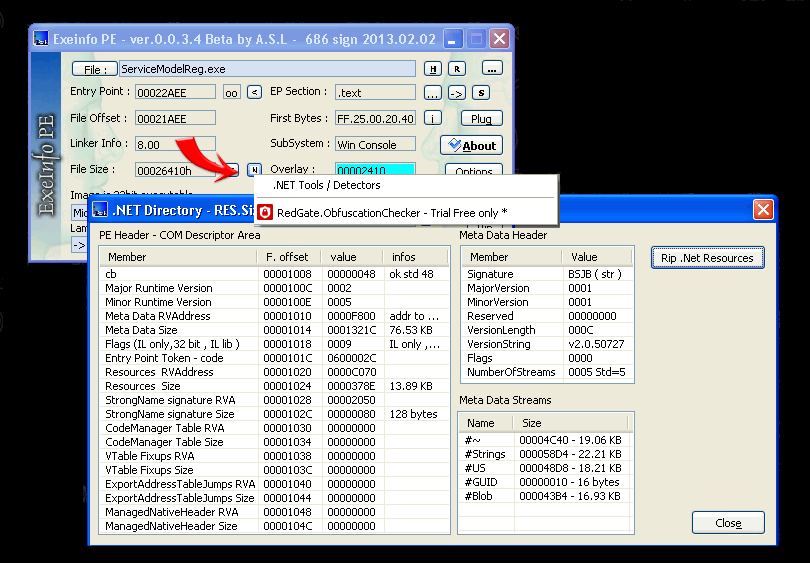Click 13.89 KB info in Resources Size row

pyautogui.click(x=411, y=386)
